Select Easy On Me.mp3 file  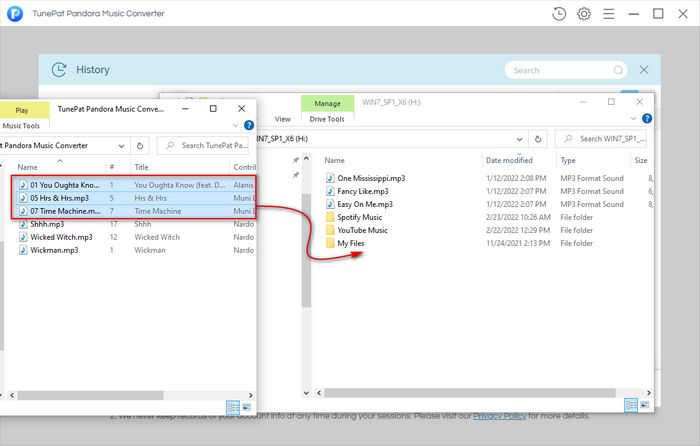click(x=365, y=204)
